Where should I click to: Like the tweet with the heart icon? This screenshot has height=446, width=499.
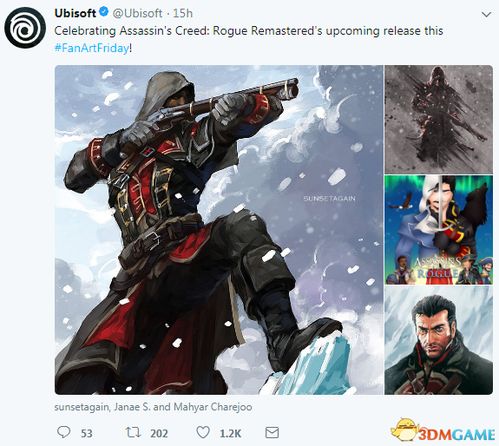[203, 433]
